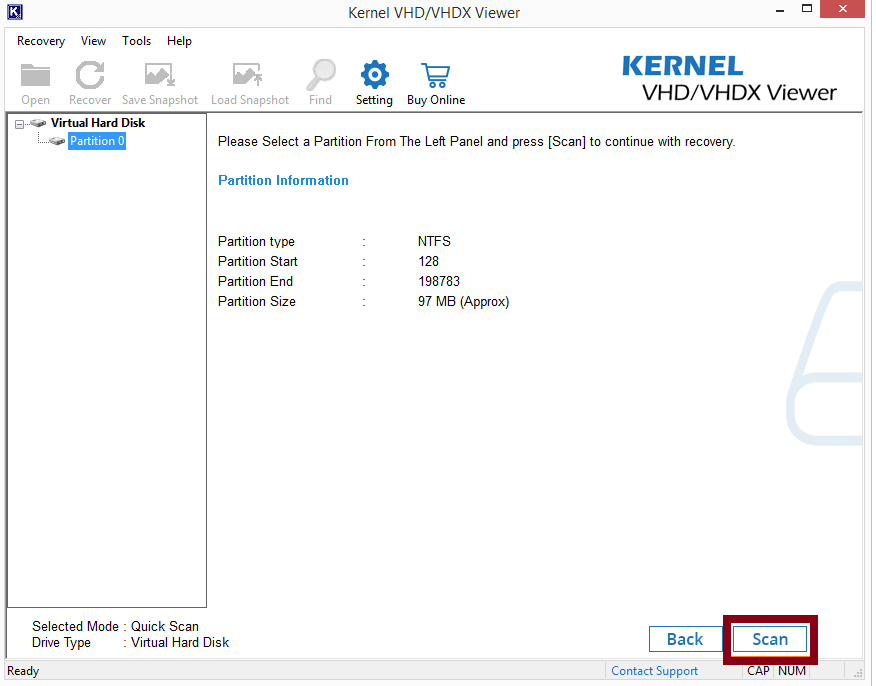
Task: Click the Kernel app icon in title bar
Action: pos(15,12)
